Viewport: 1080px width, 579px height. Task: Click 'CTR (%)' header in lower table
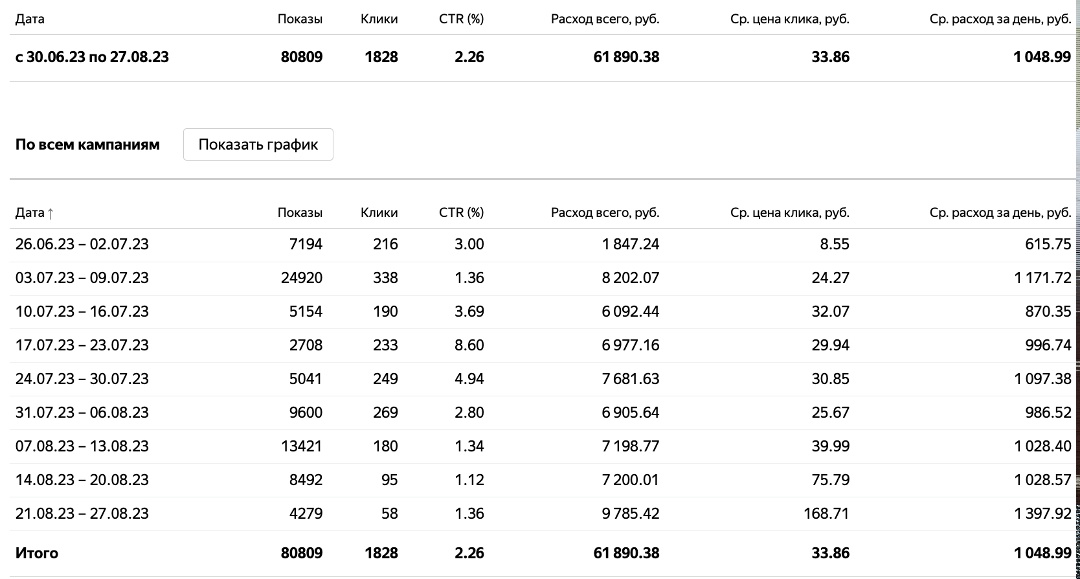[461, 212]
